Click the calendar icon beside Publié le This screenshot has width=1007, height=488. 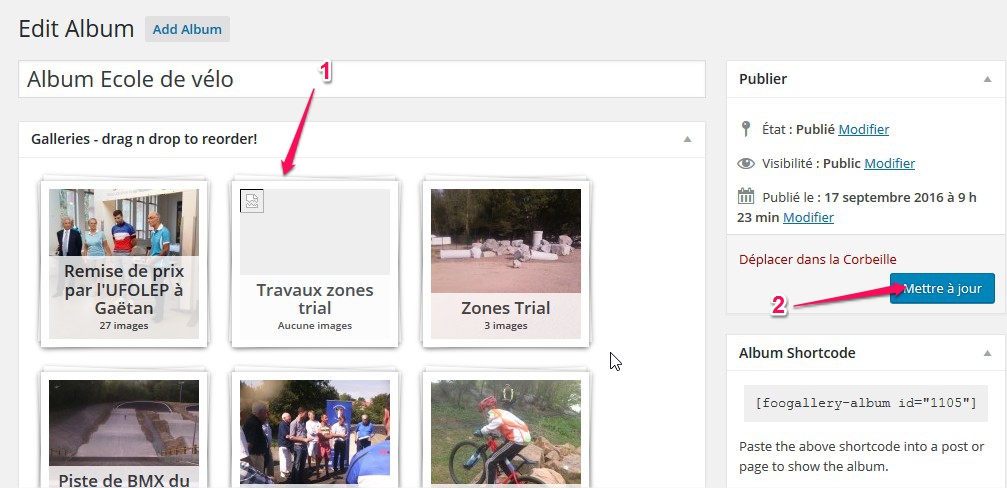746,196
